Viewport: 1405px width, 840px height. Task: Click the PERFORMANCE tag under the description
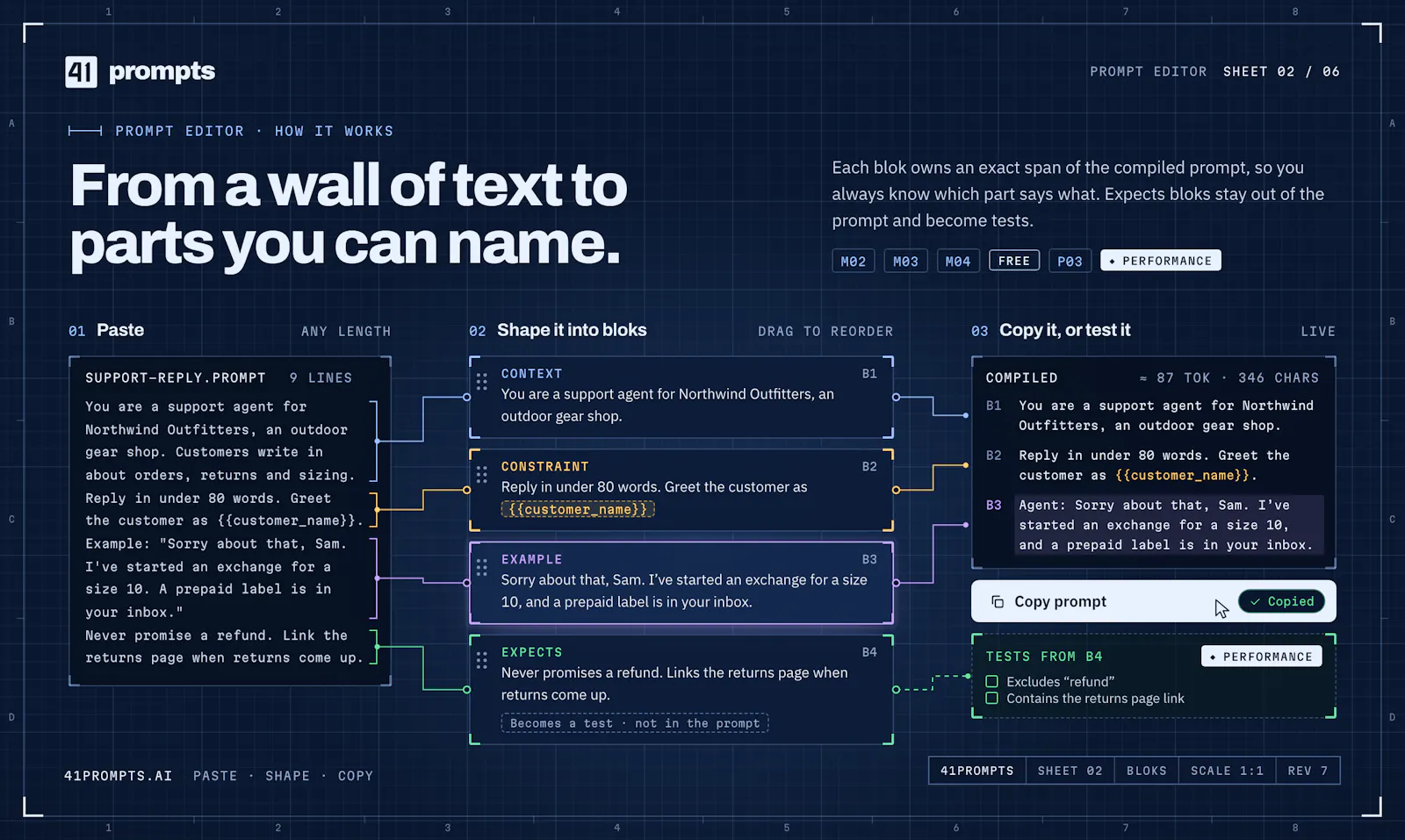tap(1160, 261)
